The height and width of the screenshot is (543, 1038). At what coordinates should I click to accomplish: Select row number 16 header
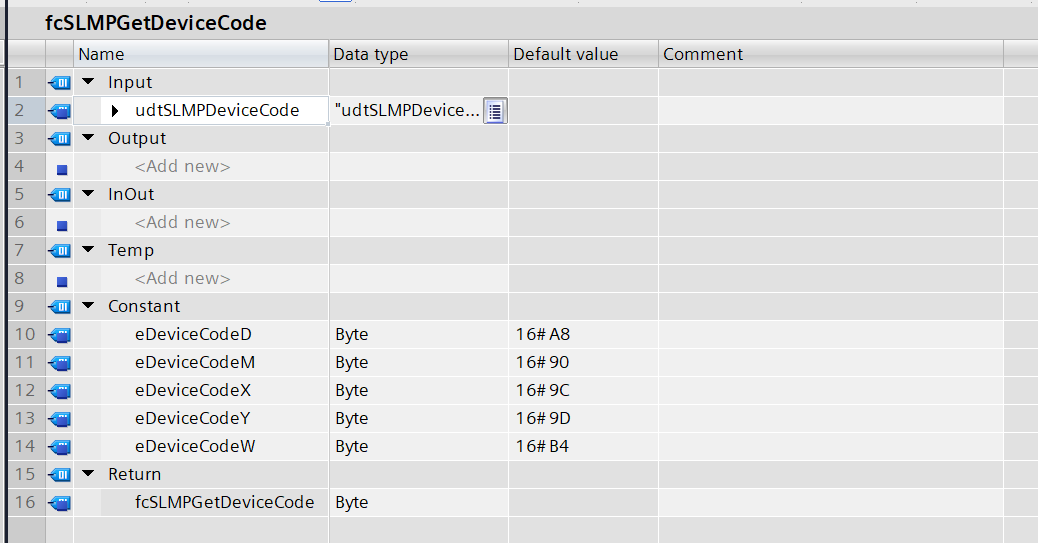pyautogui.click(x=24, y=503)
